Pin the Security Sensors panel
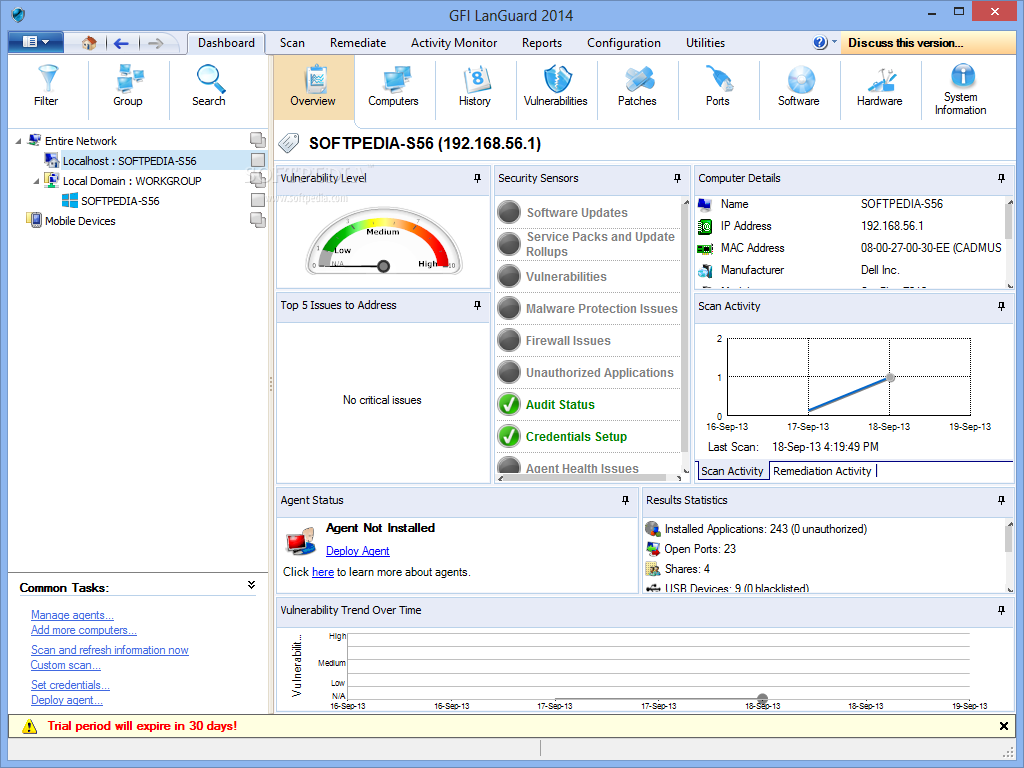 [677, 178]
